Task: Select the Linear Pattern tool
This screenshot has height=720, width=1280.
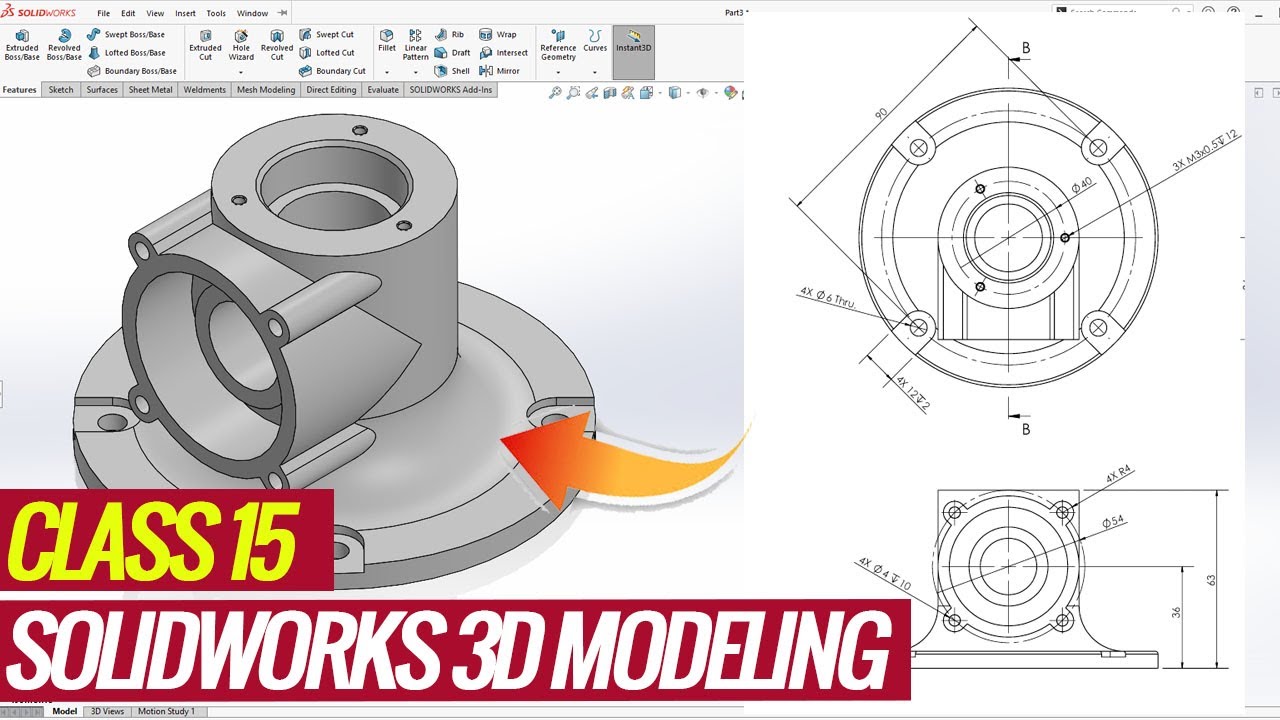Action: [415, 45]
